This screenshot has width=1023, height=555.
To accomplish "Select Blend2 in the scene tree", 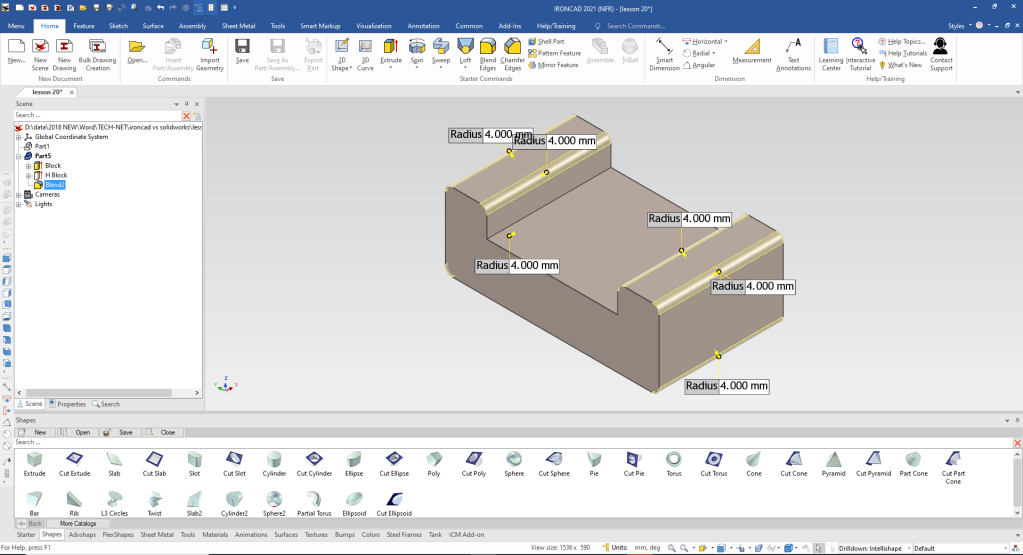I will pos(54,185).
